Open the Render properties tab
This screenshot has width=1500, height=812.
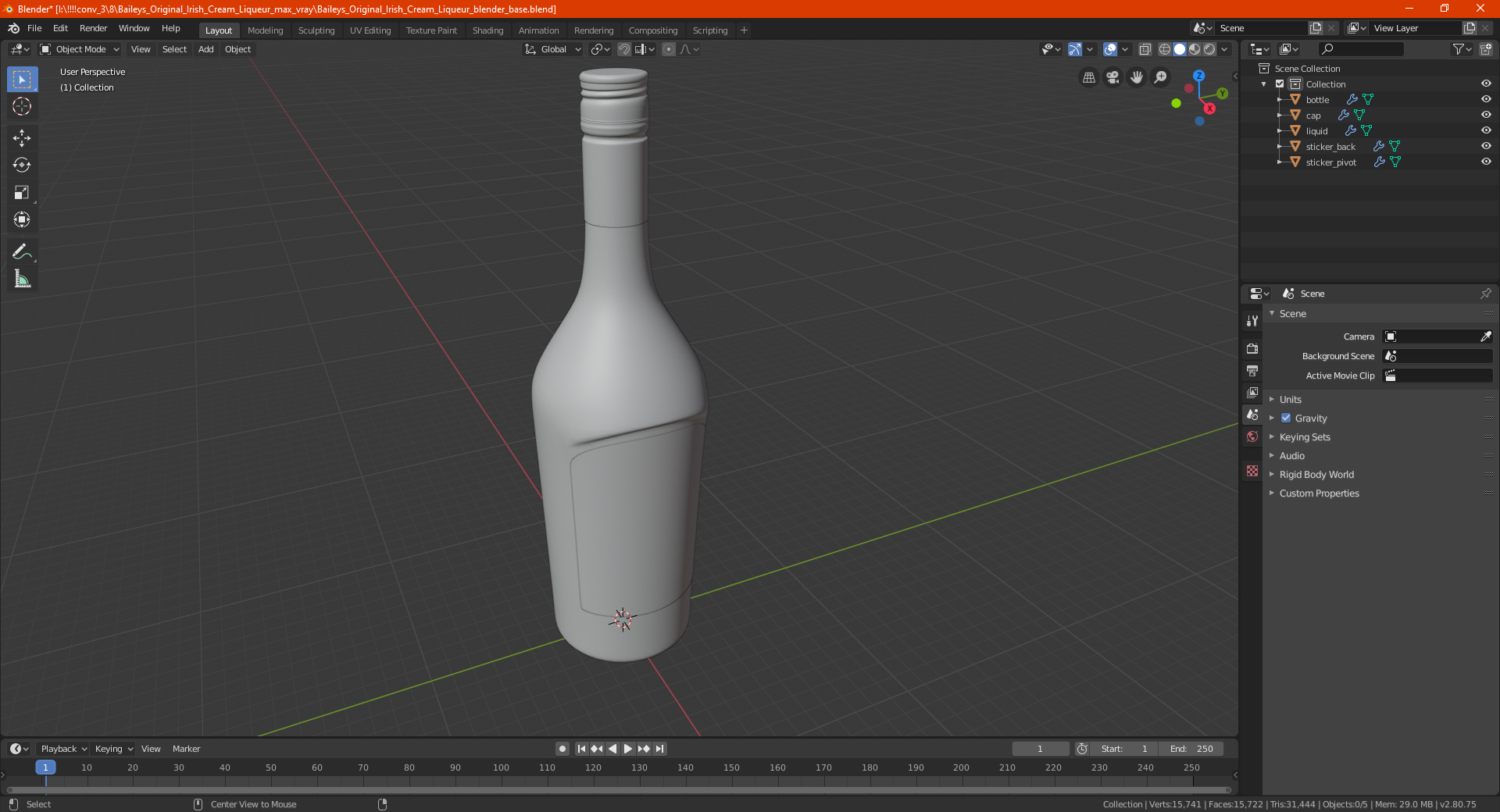pyautogui.click(x=1252, y=349)
